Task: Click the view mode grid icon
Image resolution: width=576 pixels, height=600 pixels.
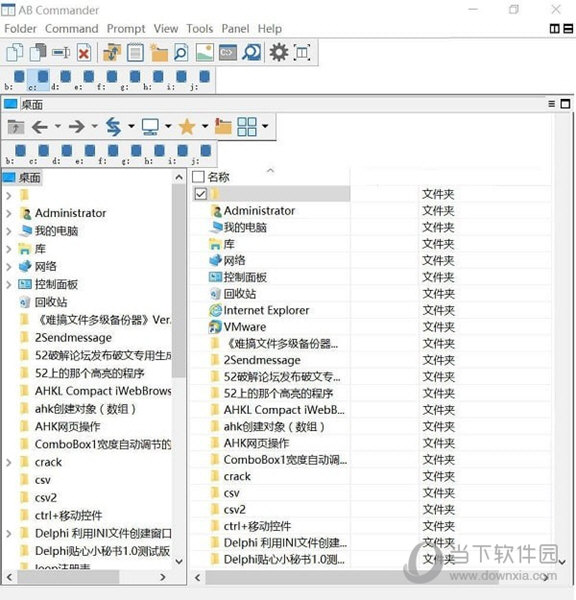Action: coord(247,126)
